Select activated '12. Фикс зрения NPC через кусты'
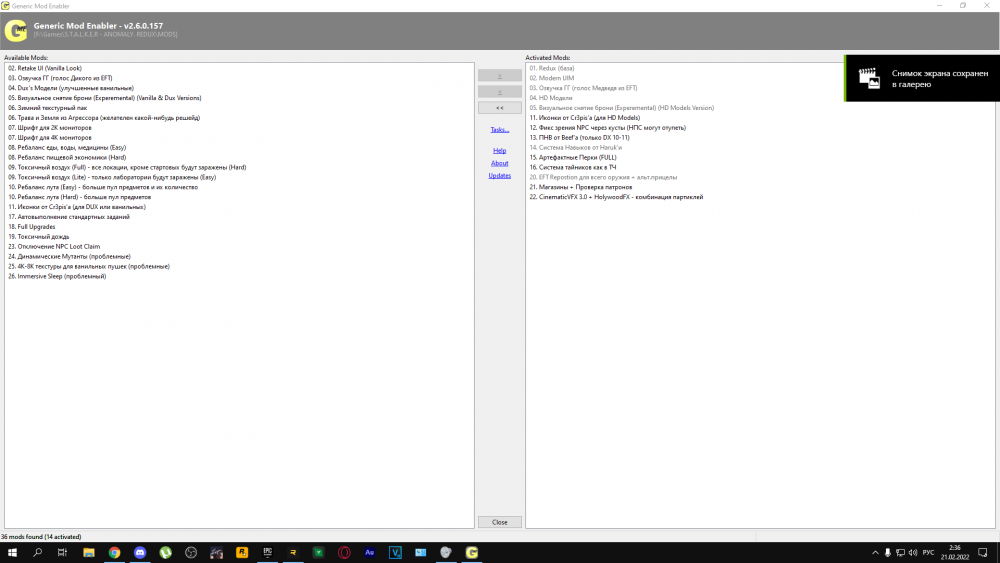1000x563 pixels. pos(608,128)
